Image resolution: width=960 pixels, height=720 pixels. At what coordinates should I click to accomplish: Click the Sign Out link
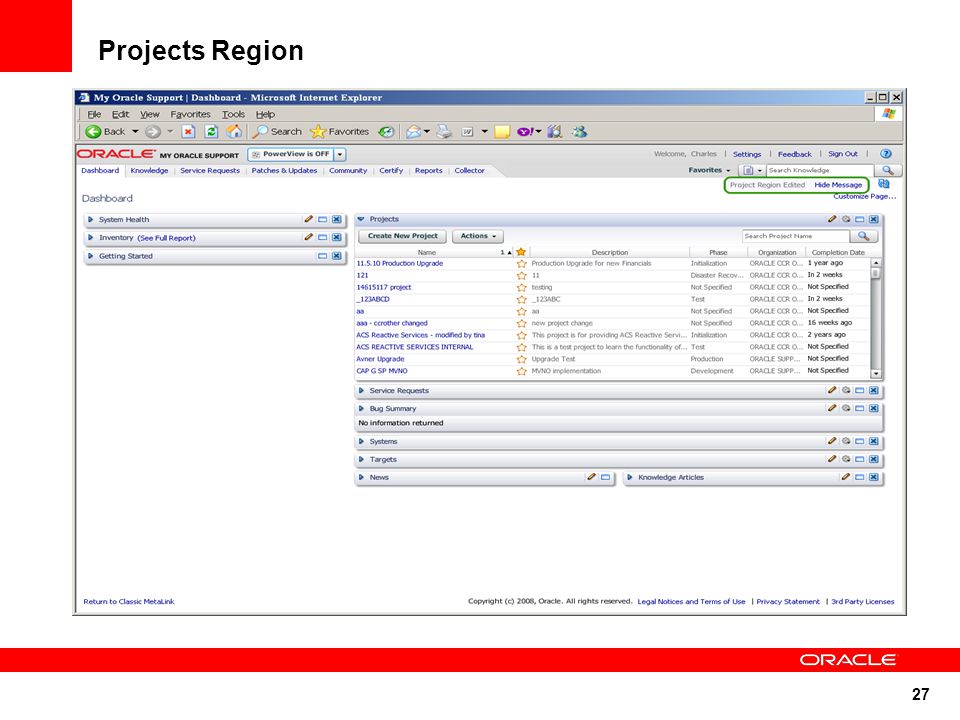coord(843,154)
